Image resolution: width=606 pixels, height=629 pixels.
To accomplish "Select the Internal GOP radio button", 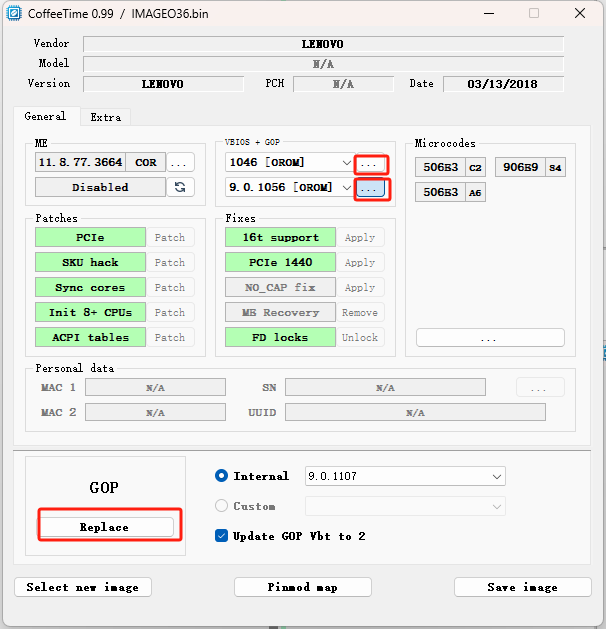I will point(222,476).
